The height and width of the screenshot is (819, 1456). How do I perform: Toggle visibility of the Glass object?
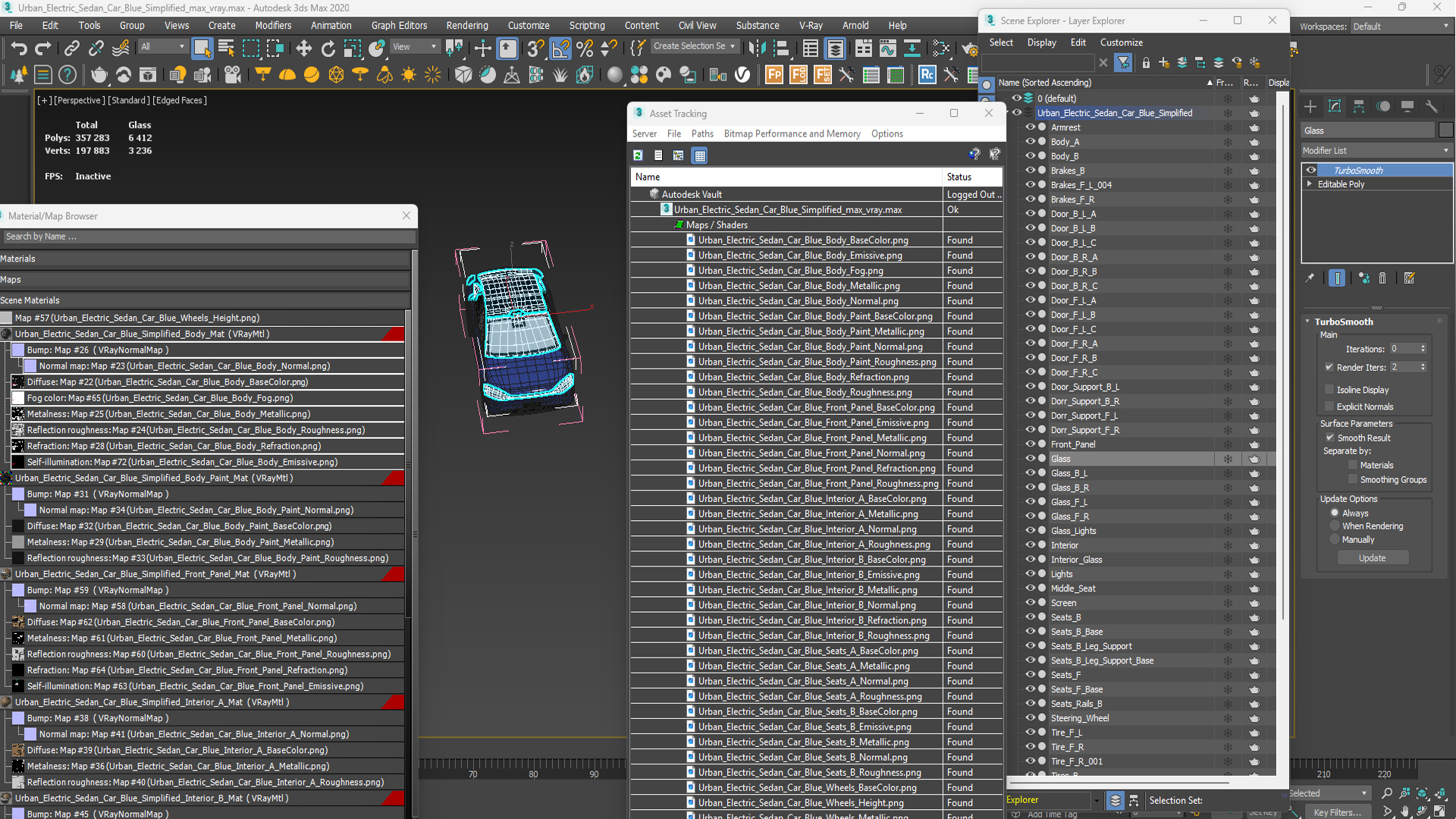coord(1030,458)
